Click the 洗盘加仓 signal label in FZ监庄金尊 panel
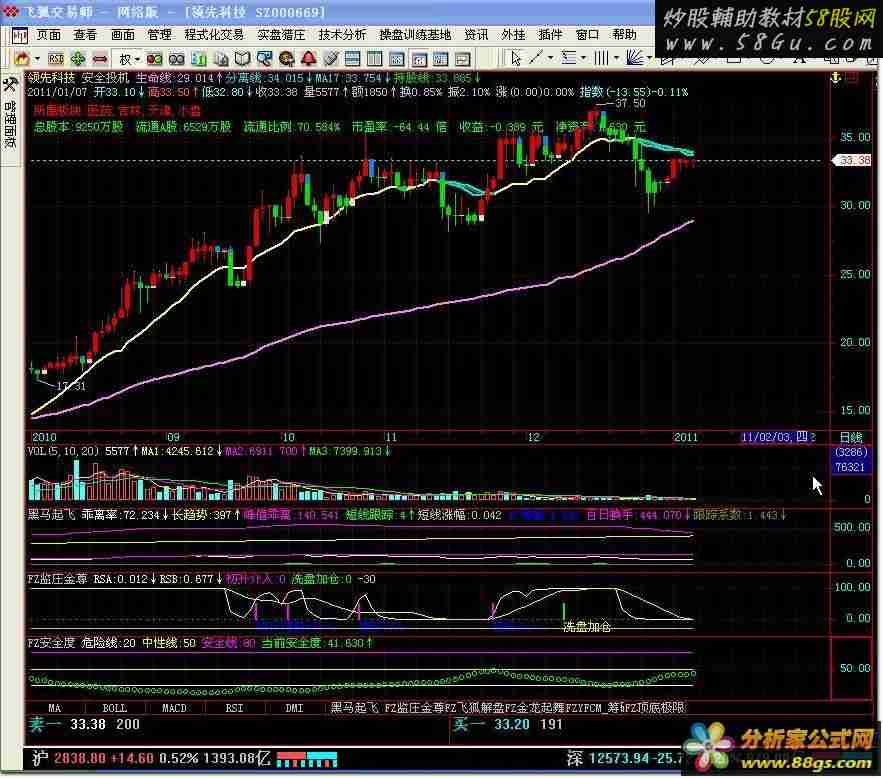Viewport: 883px width, 778px height. pyautogui.click(x=587, y=627)
